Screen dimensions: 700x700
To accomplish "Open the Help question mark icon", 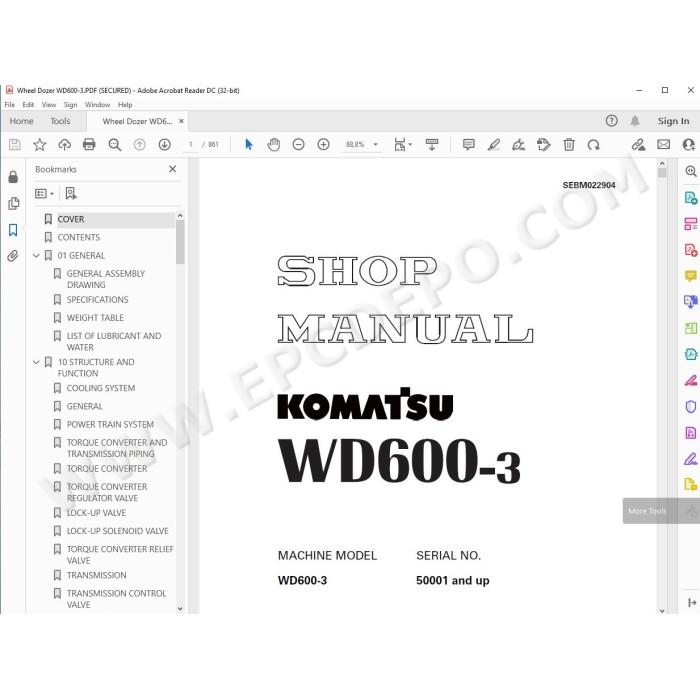I will point(612,121).
